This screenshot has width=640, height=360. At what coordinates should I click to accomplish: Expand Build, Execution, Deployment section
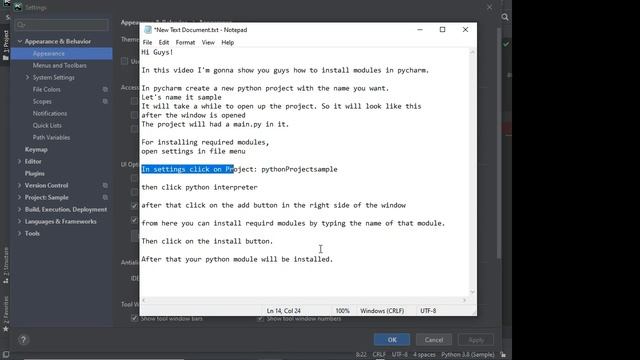point(19,209)
